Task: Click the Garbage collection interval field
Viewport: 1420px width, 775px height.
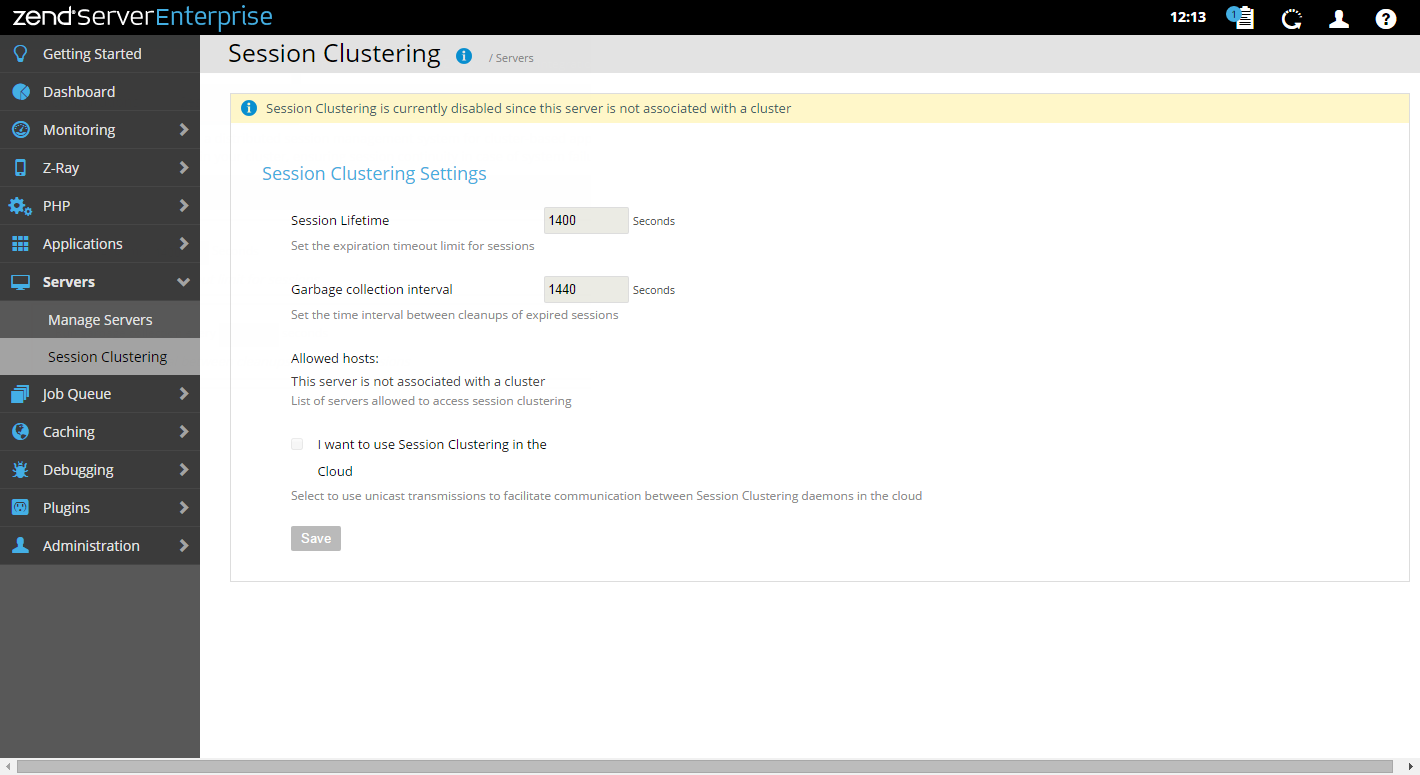Action: pos(586,289)
